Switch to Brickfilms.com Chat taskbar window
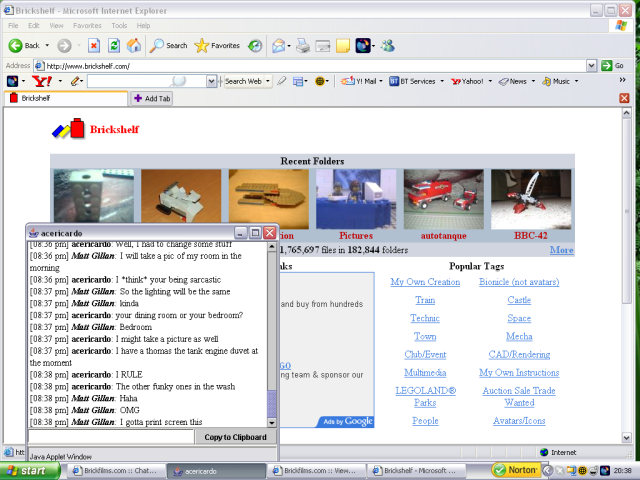This screenshot has height=480, width=640. tap(116, 471)
